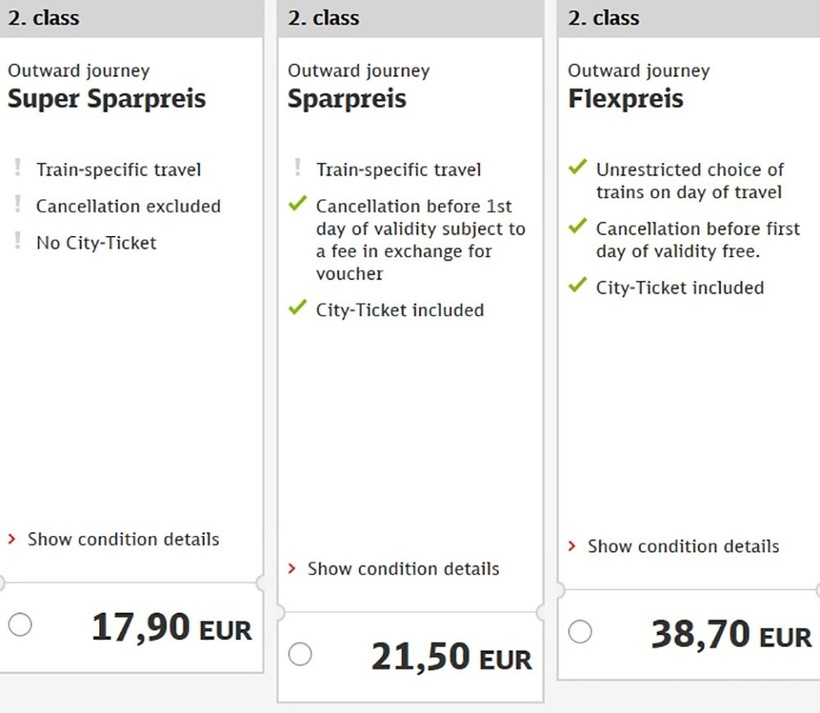Click the 2. class header above Sparpreis
Viewport: 820px width, 713px height.
323,18
